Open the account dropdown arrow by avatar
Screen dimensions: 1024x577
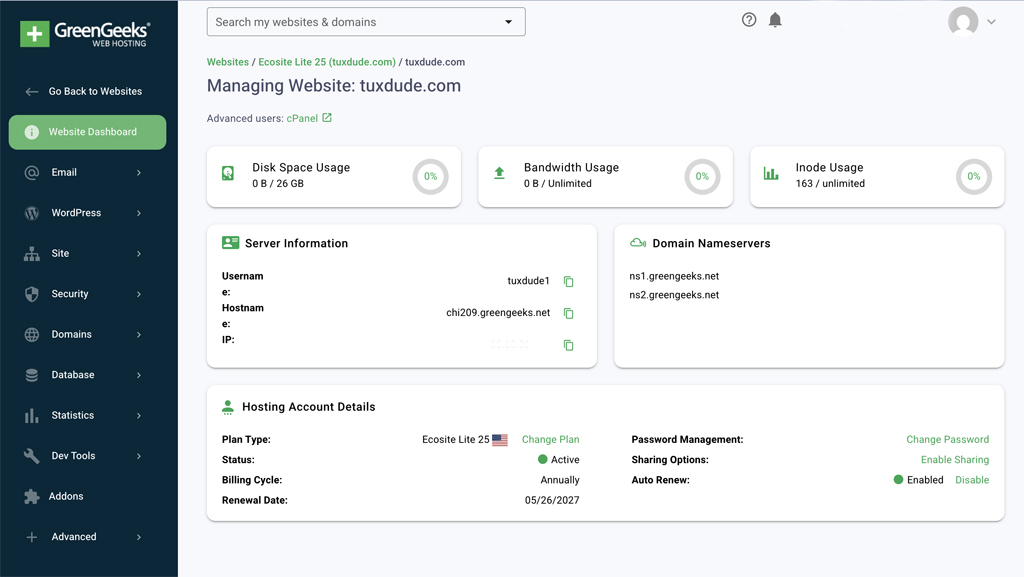tap(991, 22)
